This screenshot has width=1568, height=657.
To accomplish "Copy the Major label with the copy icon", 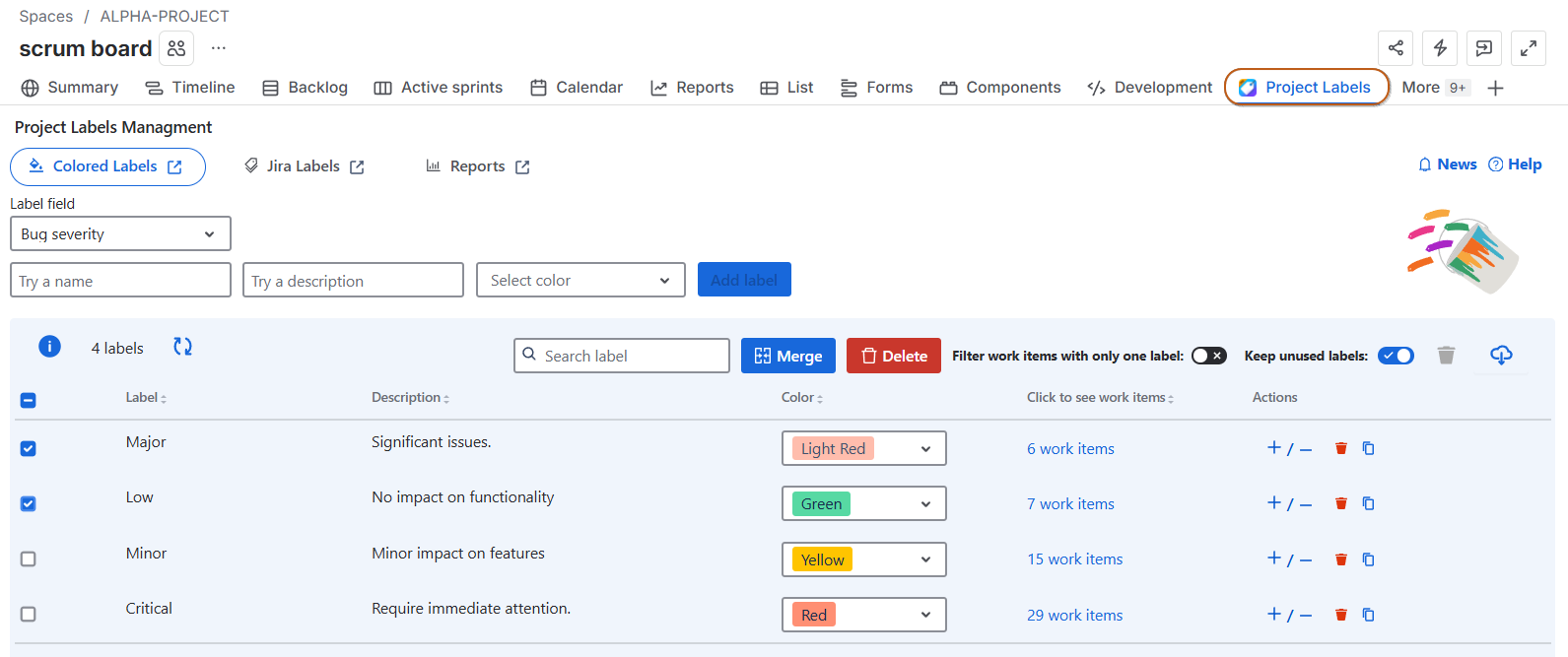I will (1368, 448).
